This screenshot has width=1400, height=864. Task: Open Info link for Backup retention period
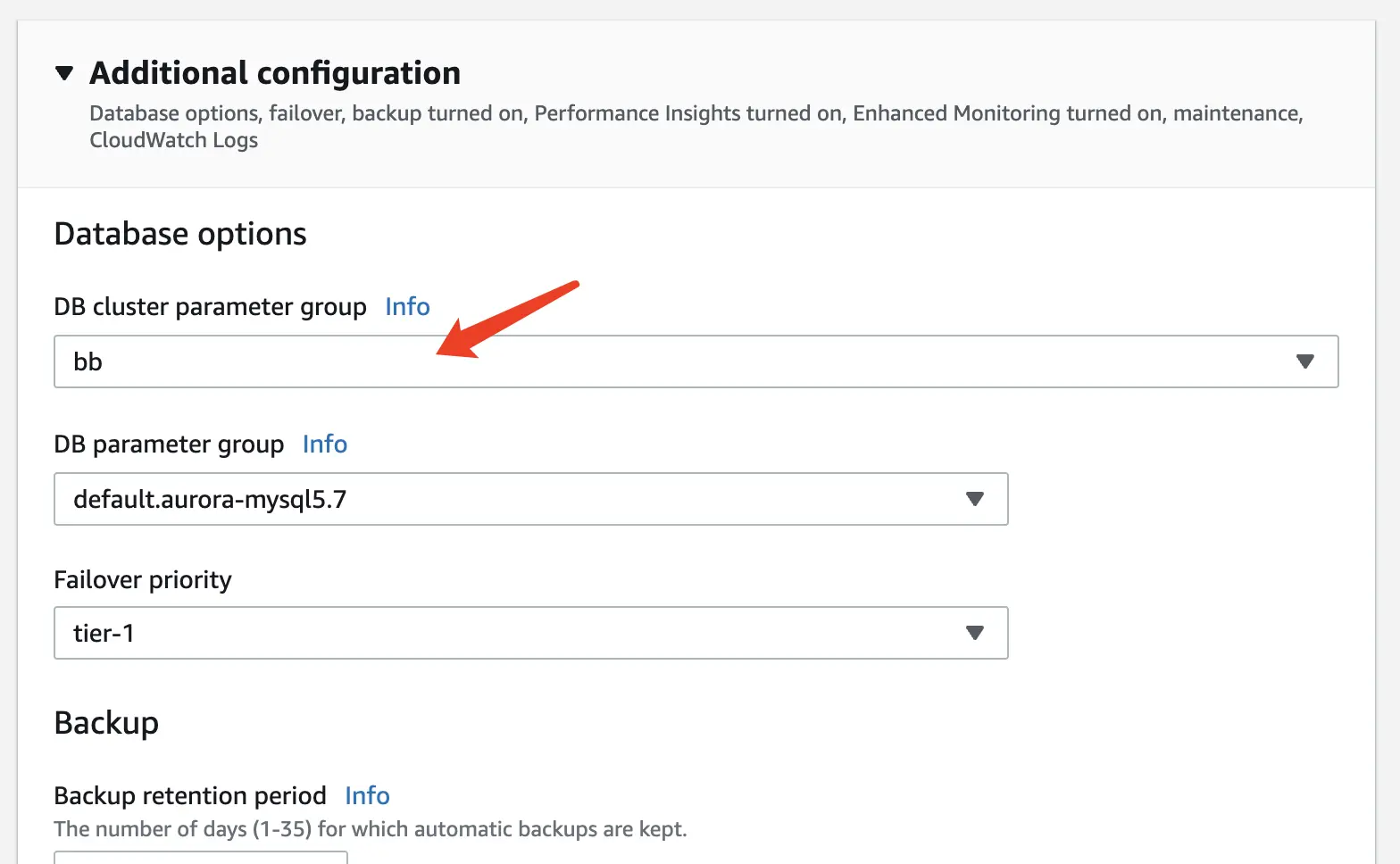(367, 796)
